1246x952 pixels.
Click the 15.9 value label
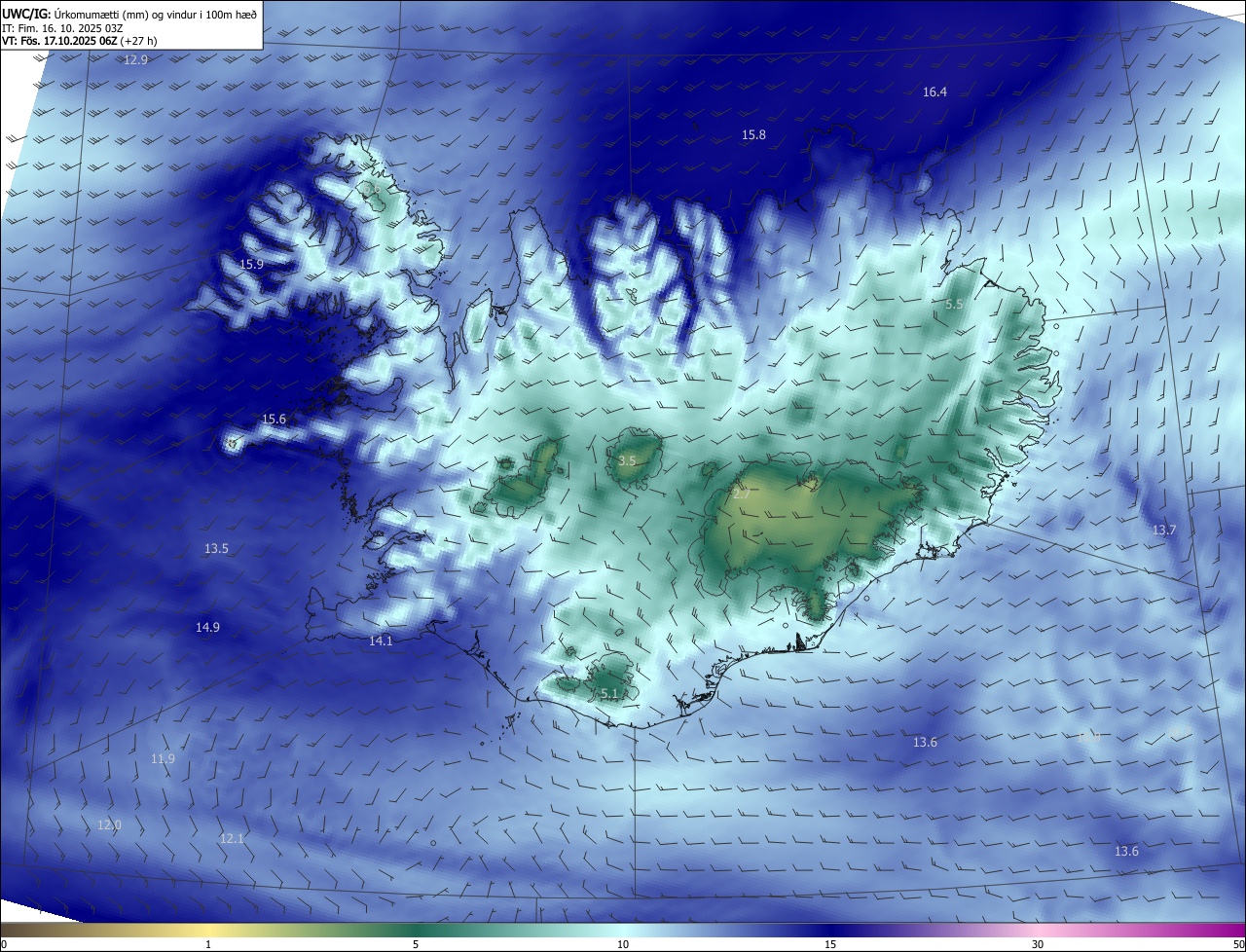251,265
